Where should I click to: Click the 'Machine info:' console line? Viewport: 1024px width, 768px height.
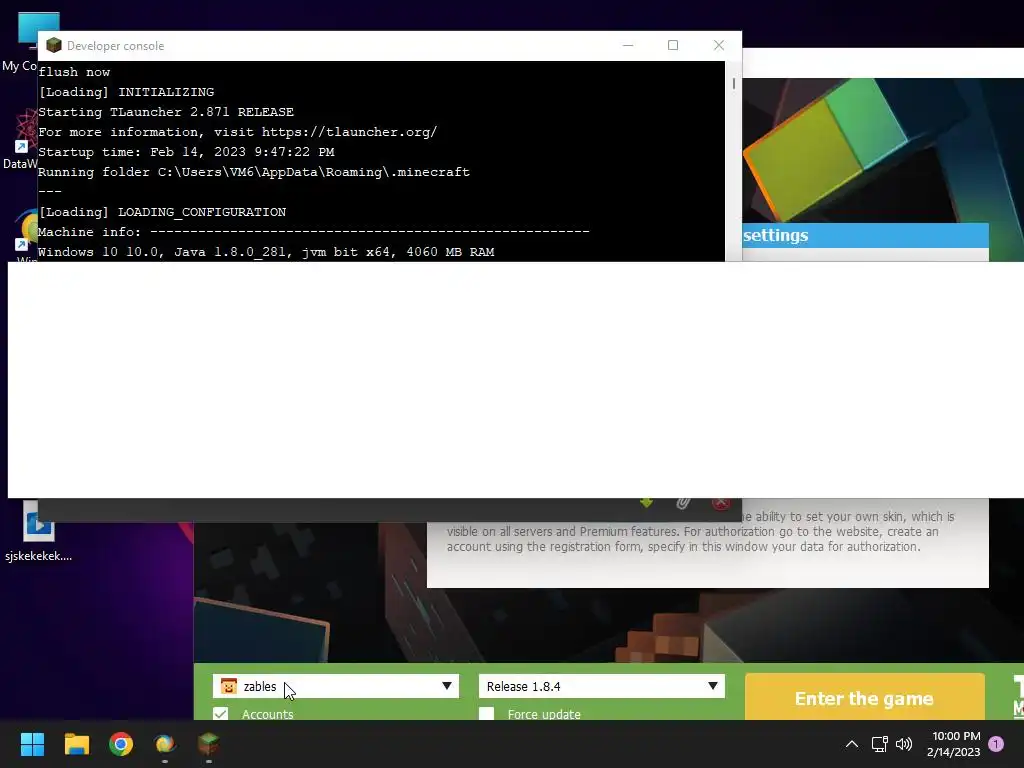click(x=313, y=232)
